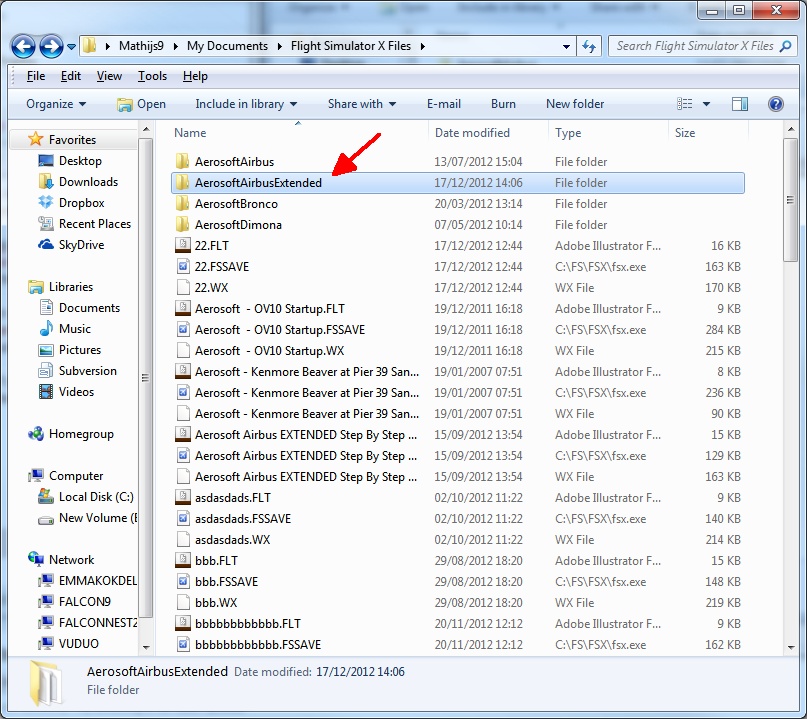The image size is (807, 719).
Task: Open the Dropbox favorite icon
Action: 45,203
